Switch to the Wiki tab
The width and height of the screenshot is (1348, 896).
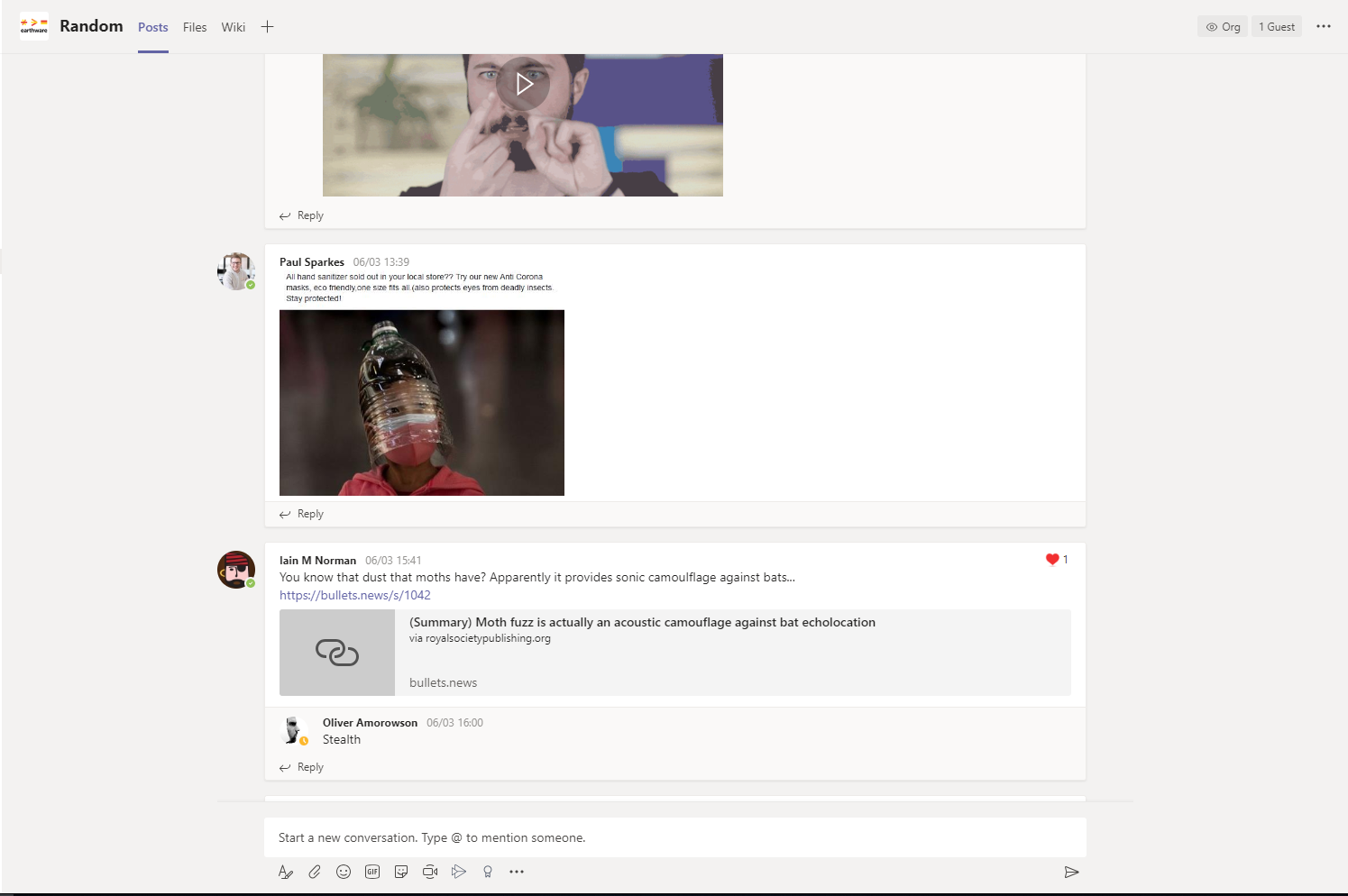234,27
